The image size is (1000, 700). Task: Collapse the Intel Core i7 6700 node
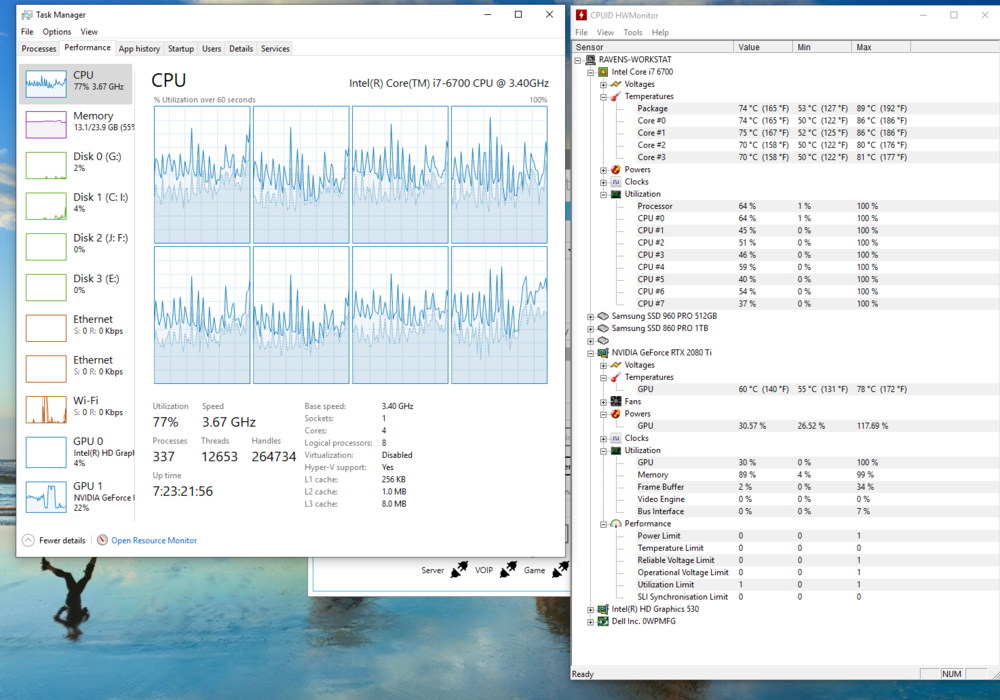(x=591, y=72)
